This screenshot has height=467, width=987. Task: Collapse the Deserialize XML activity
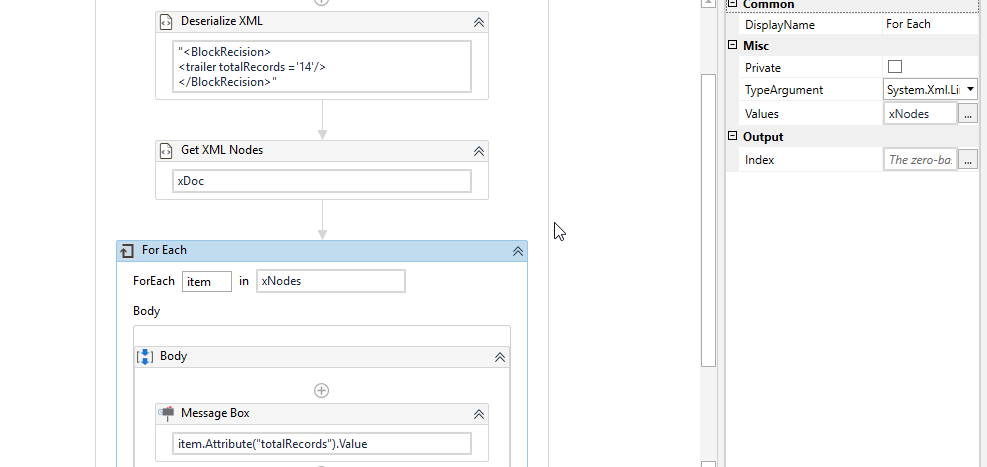pyautogui.click(x=478, y=22)
